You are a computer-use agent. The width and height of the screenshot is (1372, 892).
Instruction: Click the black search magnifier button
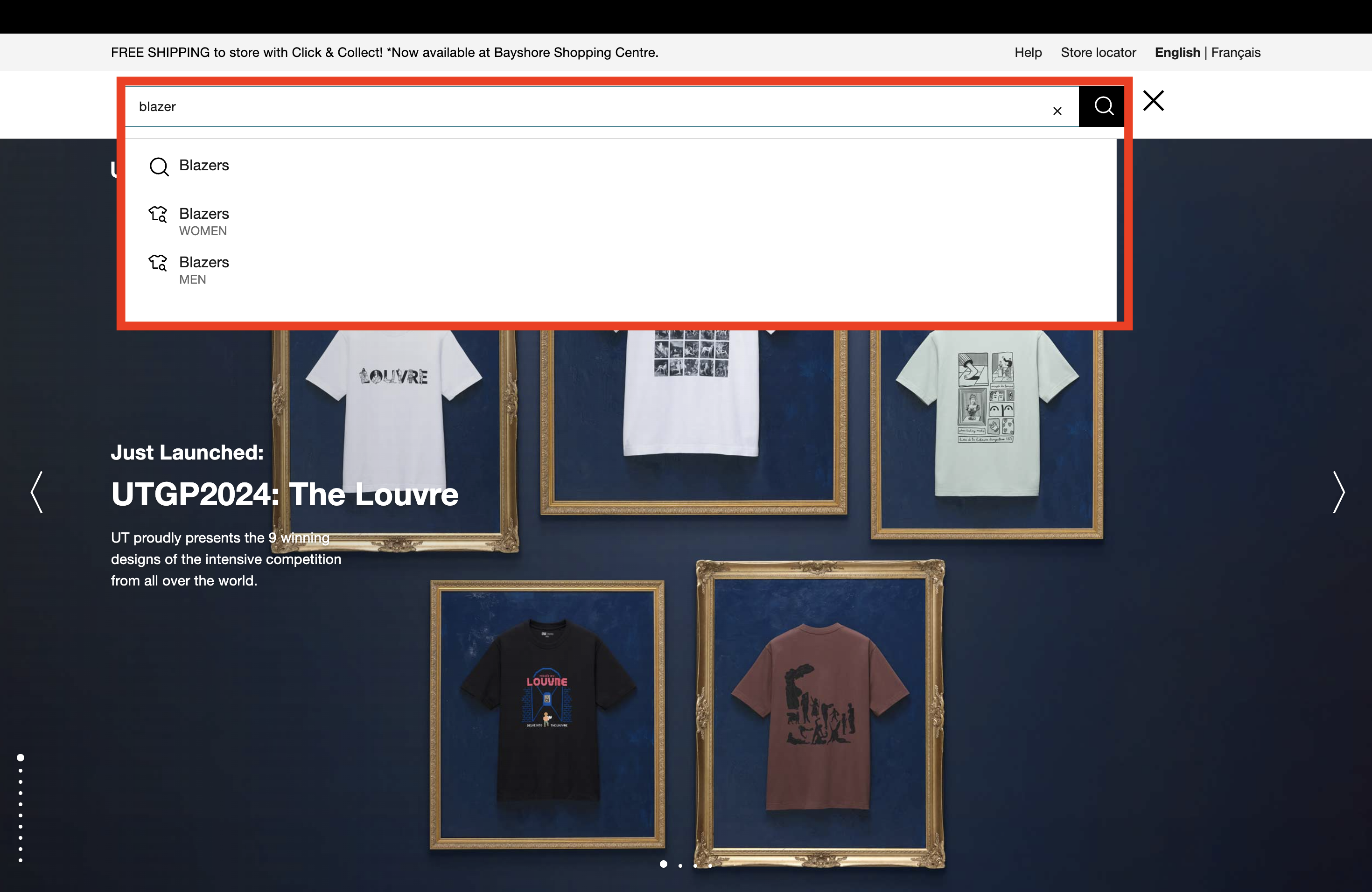coord(1103,107)
